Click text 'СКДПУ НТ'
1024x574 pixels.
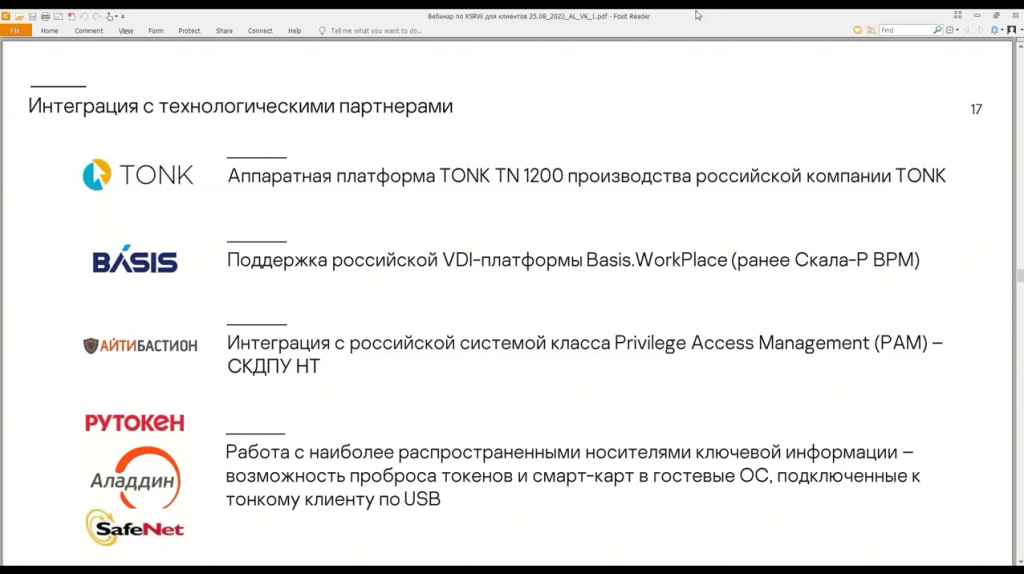[x=274, y=366]
